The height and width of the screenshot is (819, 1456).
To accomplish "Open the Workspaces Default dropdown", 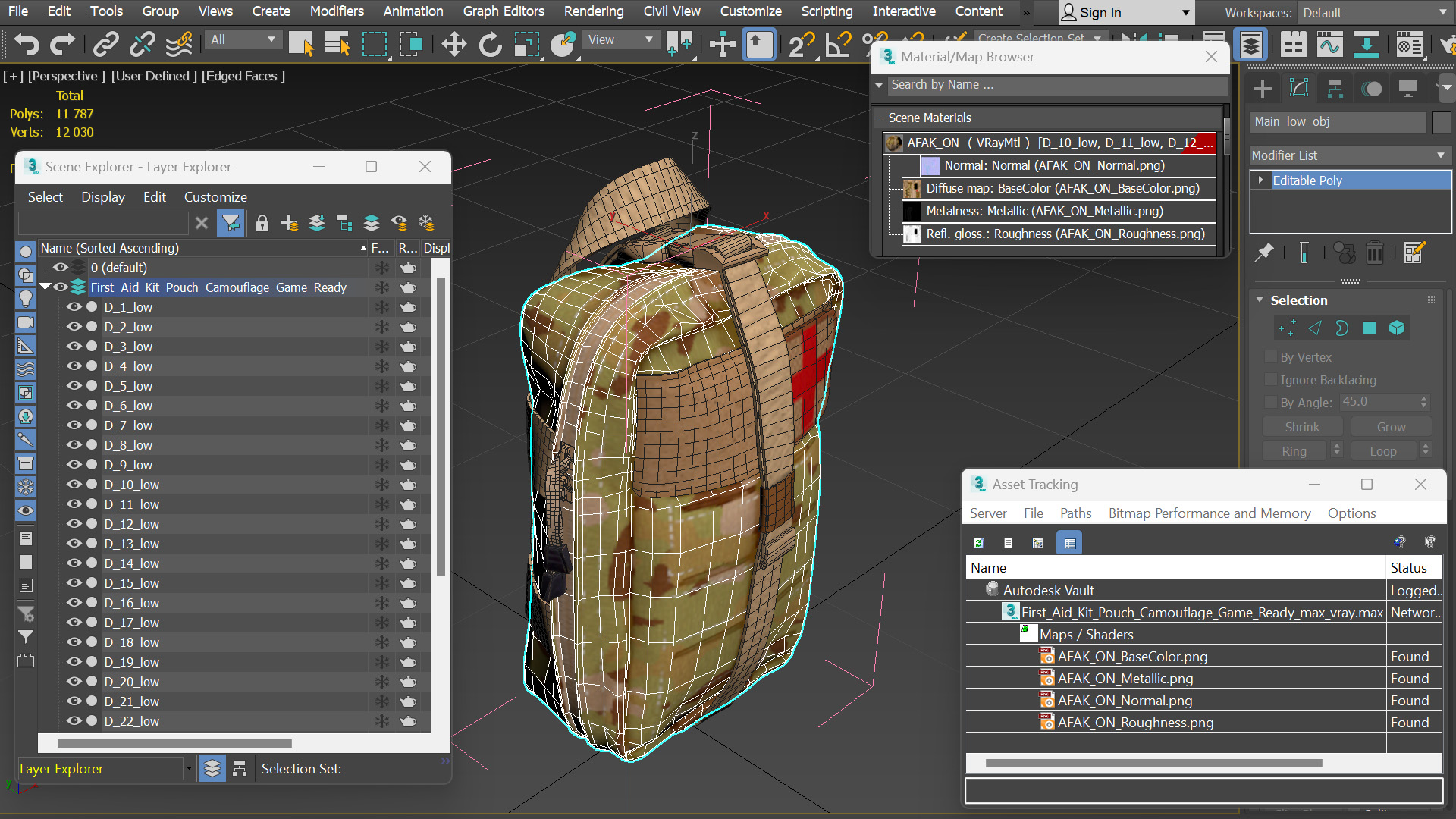I will point(1374,13).
